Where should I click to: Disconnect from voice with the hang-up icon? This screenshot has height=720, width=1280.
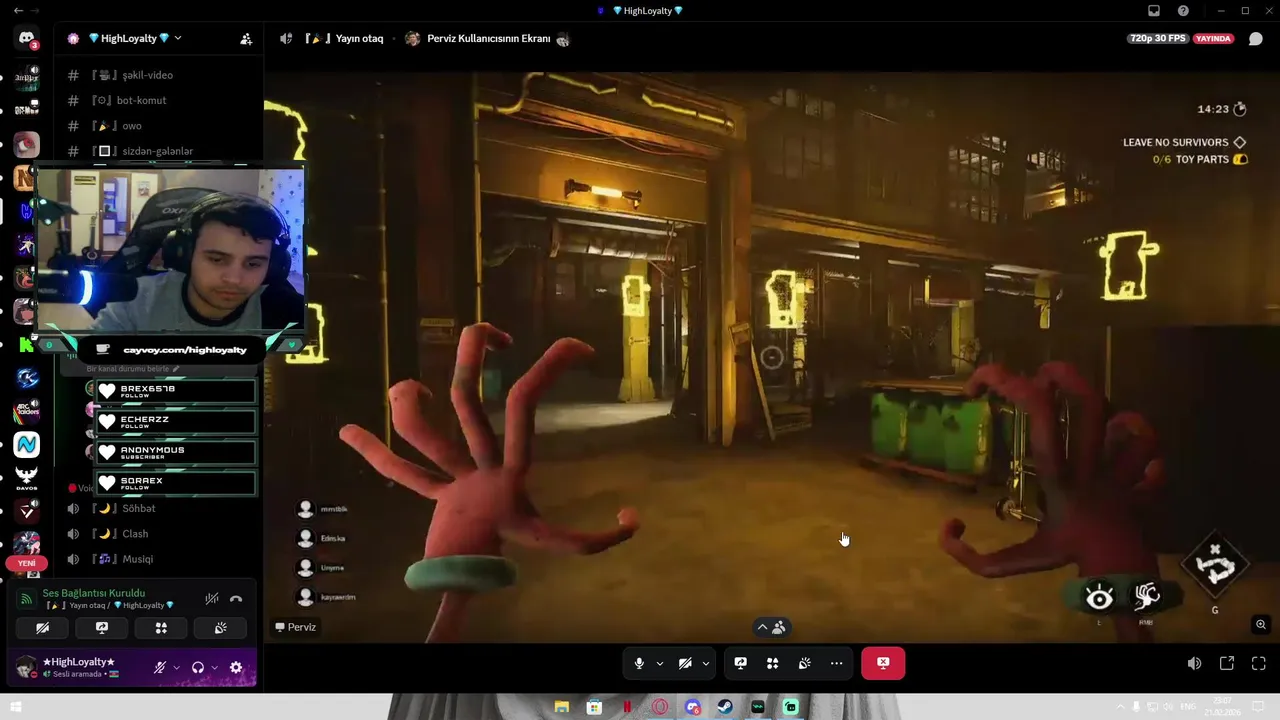point(236,598)
